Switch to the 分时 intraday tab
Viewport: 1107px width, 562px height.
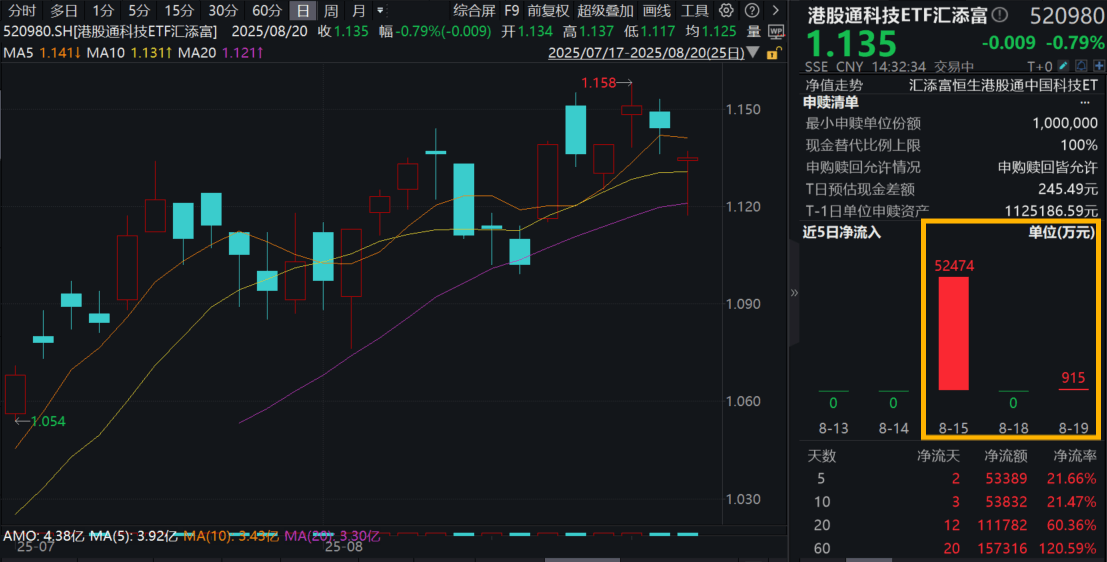[x=22, y=11]
